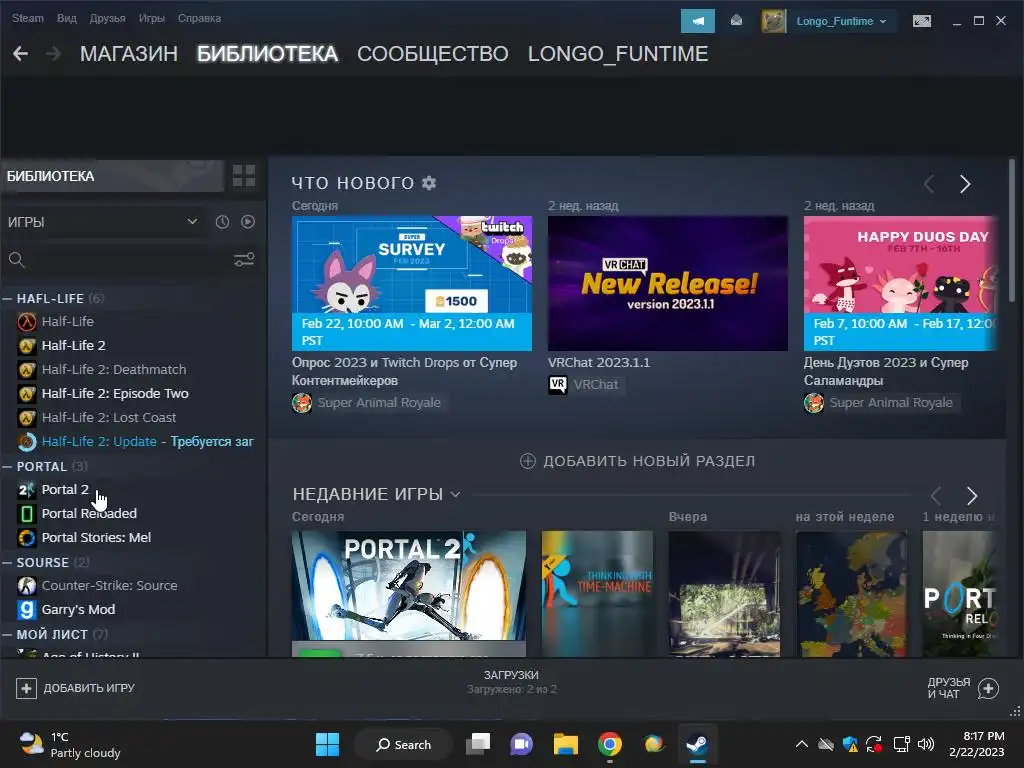Click the Longo_Funtime avatar picture
The width and height of the screenshot is (1024, 768).
pos(773,21)
